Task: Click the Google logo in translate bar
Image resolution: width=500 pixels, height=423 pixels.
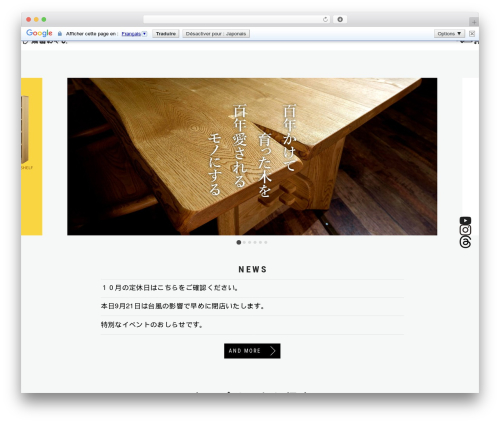Action: coord(39,33)
